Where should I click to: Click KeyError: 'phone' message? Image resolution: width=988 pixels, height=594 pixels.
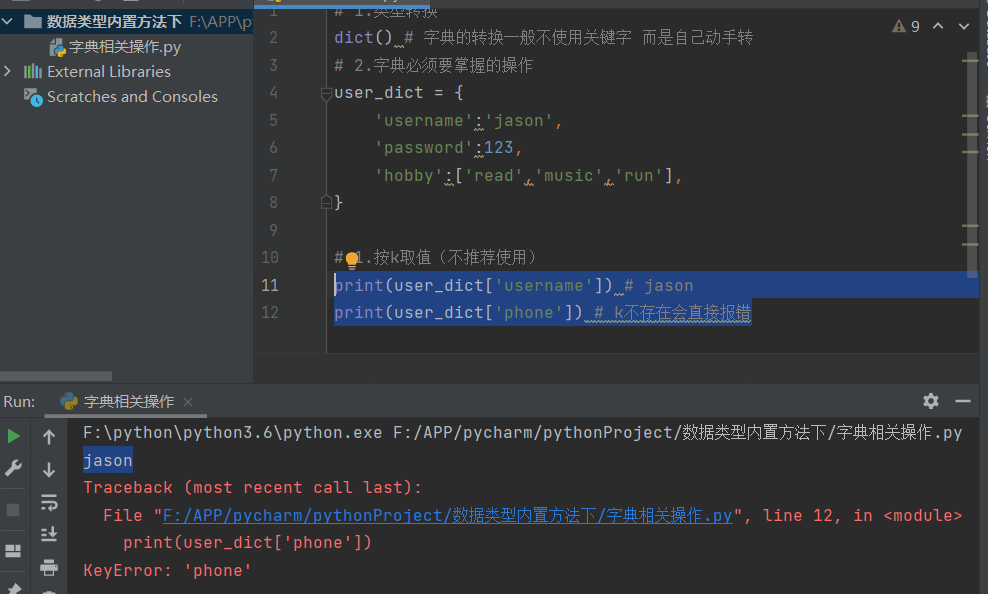click(x=168, y=571)
